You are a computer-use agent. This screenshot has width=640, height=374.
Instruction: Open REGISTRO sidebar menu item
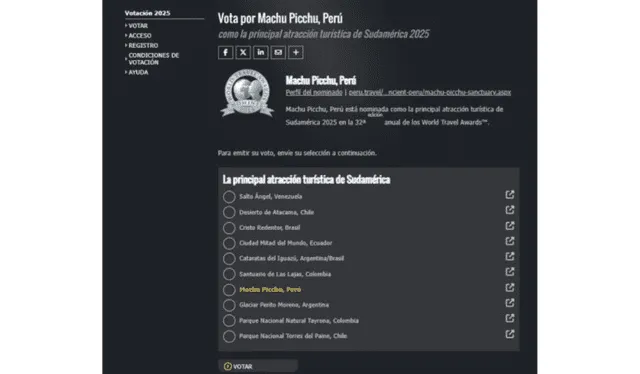pos(143,45)
